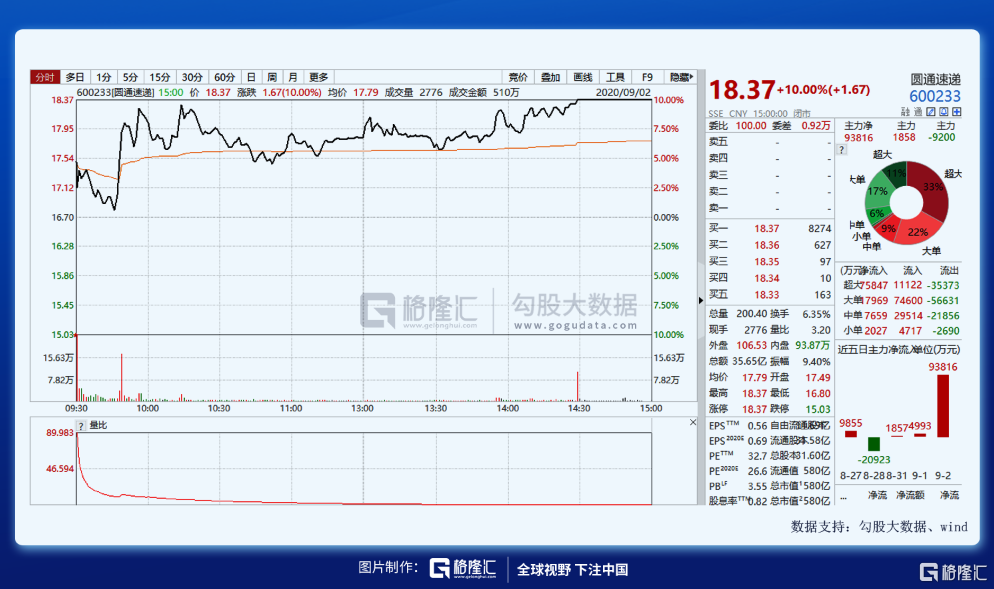
Task: Select the 买一 bid row at 18.37
Action: [x=770, y=228]
